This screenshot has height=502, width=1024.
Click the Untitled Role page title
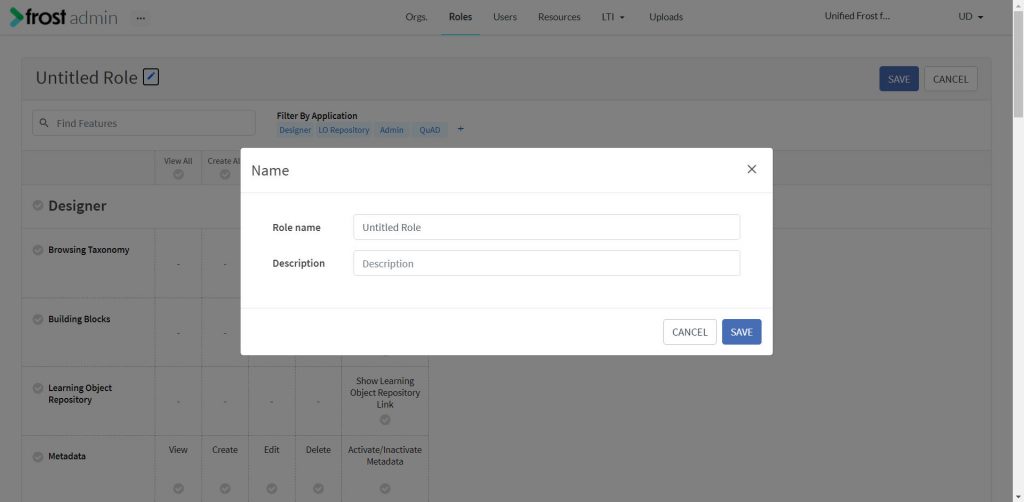pos(86,78)
